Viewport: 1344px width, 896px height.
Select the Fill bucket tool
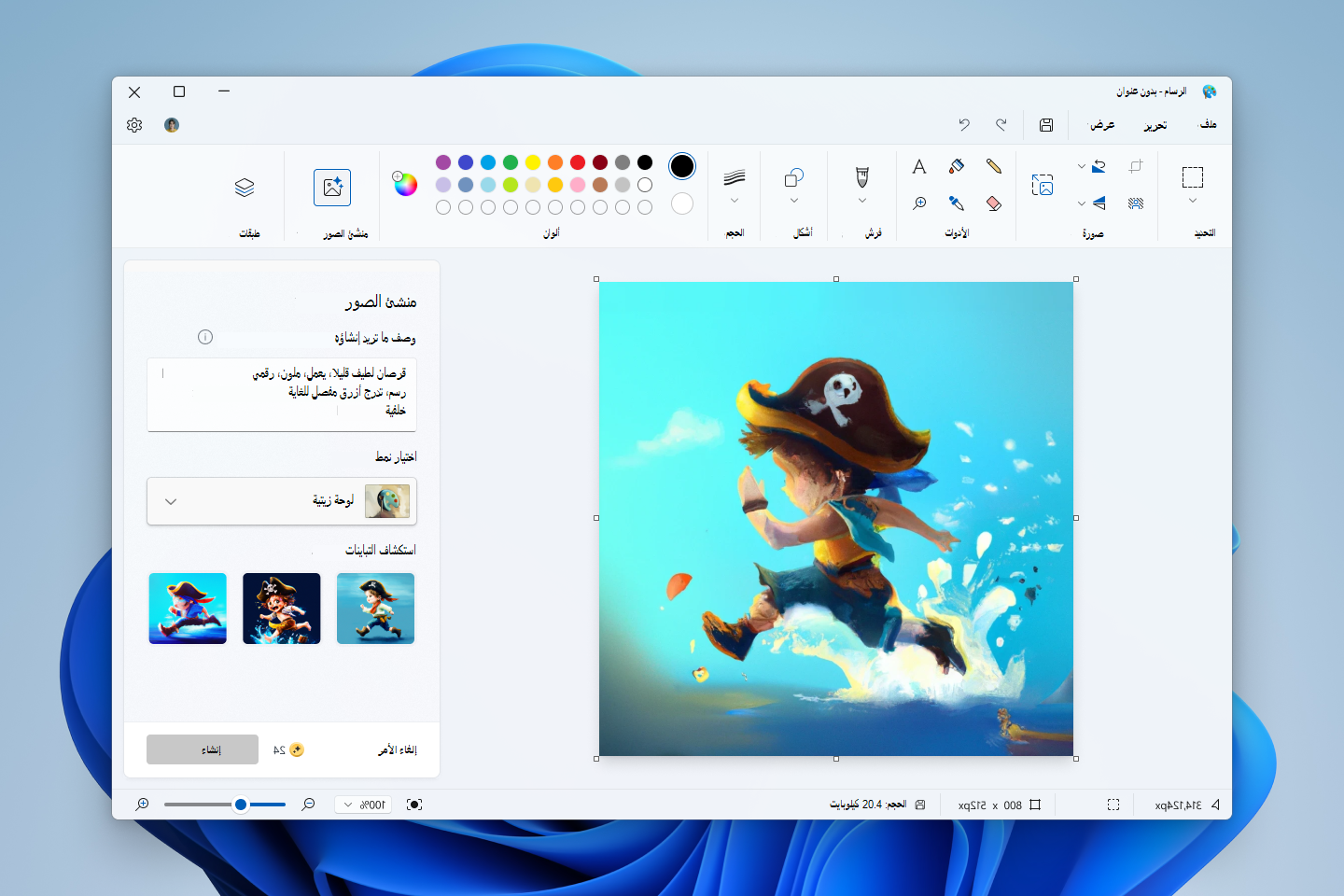pyautogui.click(x=957, y=166)
